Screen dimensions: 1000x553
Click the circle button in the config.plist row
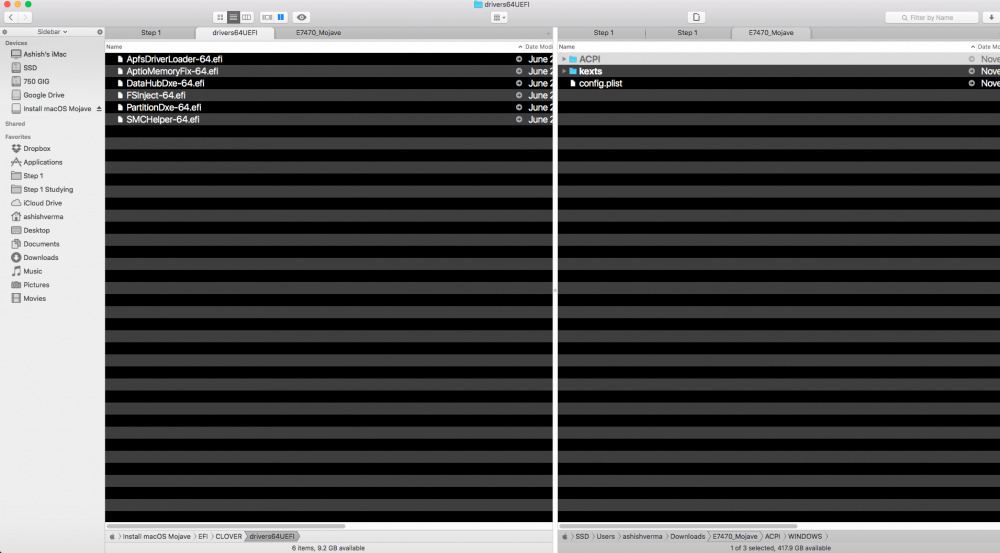tap(971, 84)
